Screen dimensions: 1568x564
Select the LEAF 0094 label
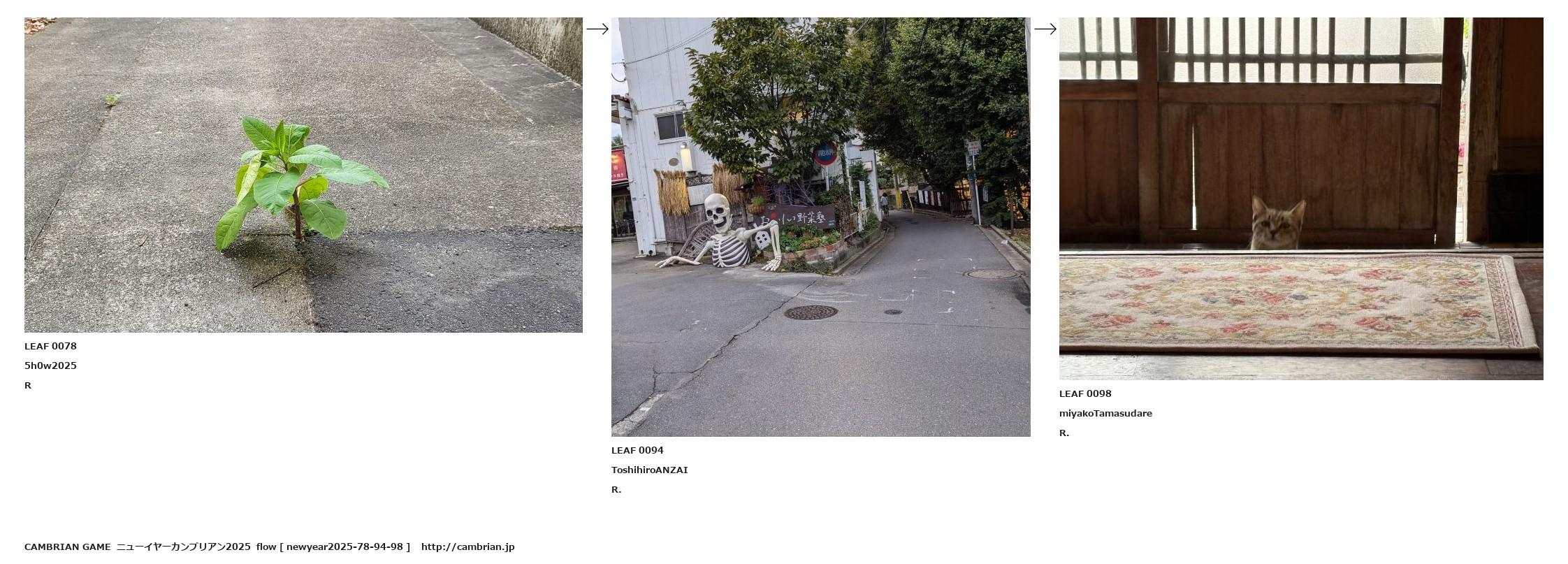click(637, 450)
